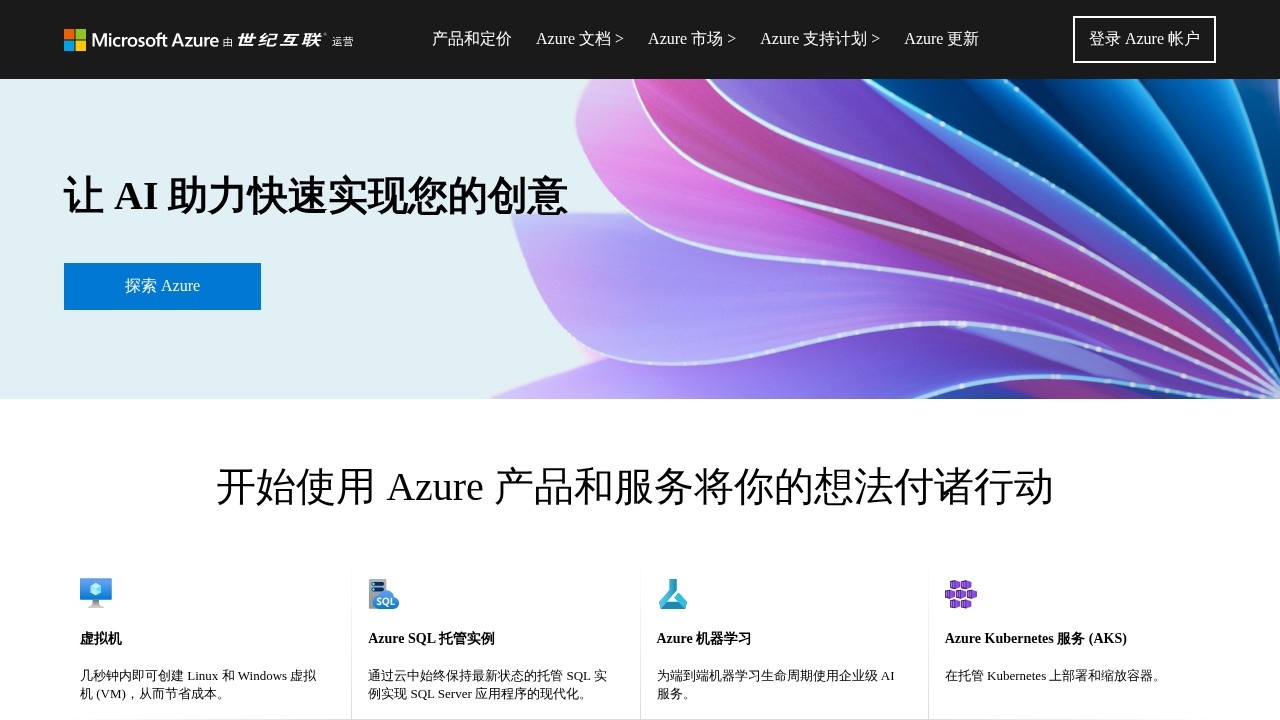
Task: Select 产品和定价 in the navigation bar
Action: (x=471, y=39)
